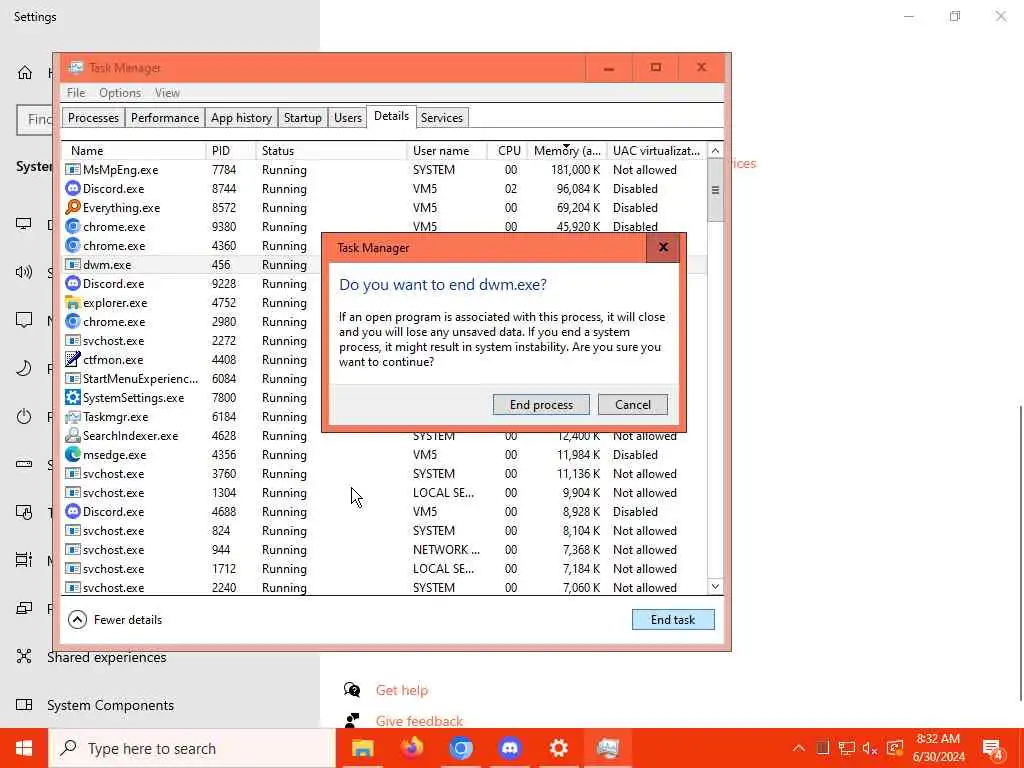Open Settings gear on taskbar
Image resolution: width=1024 pixels, height=768 pixels.
pos(558,748)
